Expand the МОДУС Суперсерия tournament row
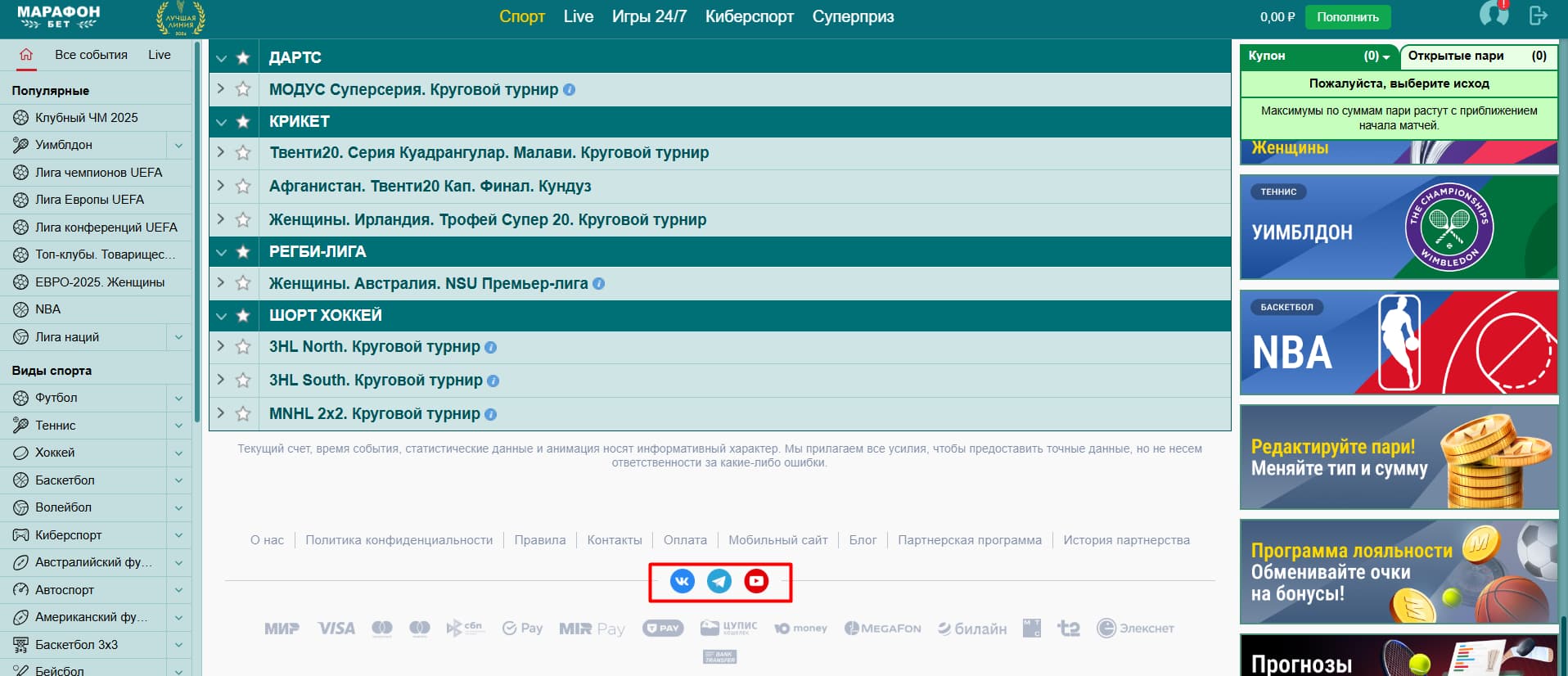 point(220,88)
